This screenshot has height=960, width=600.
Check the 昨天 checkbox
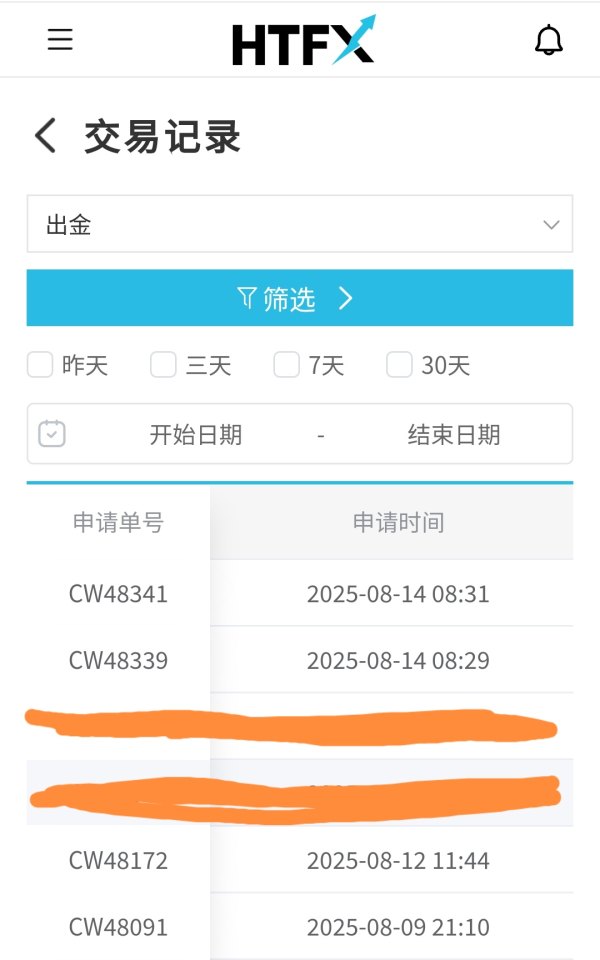pos(40,365)
